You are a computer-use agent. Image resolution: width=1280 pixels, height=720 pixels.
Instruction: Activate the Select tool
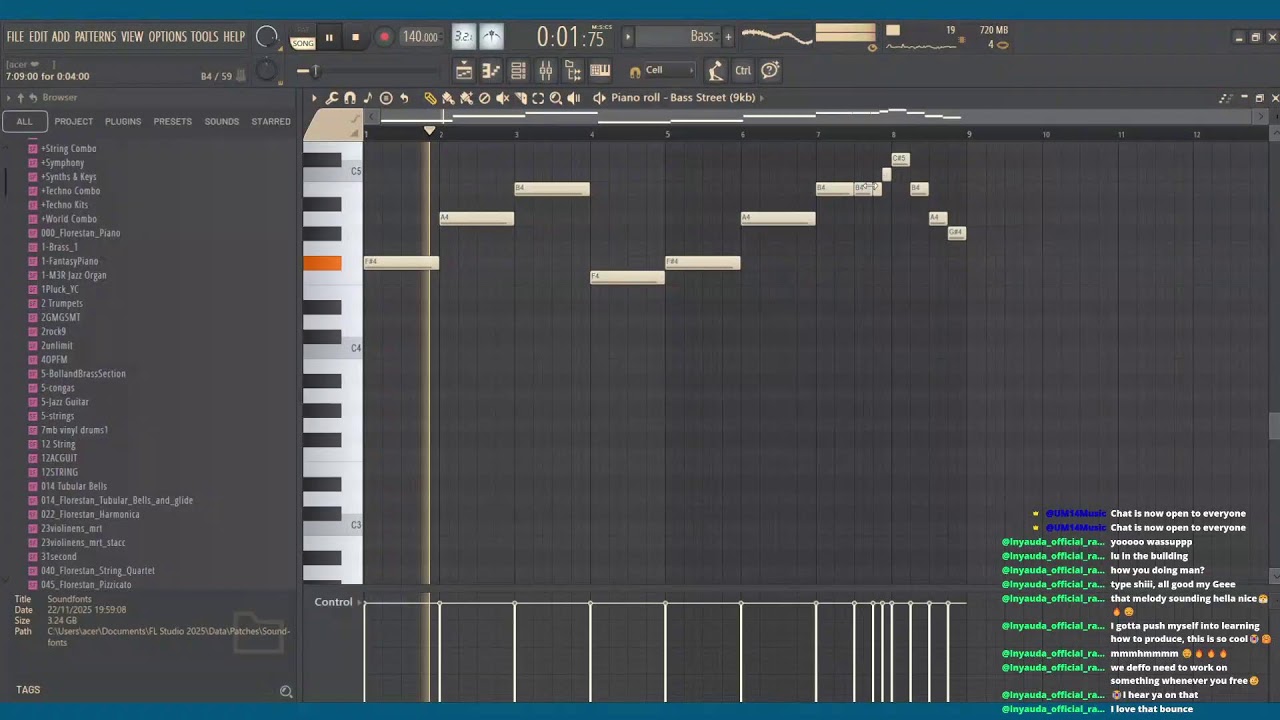pyautogui.click(x=538, y=98)
